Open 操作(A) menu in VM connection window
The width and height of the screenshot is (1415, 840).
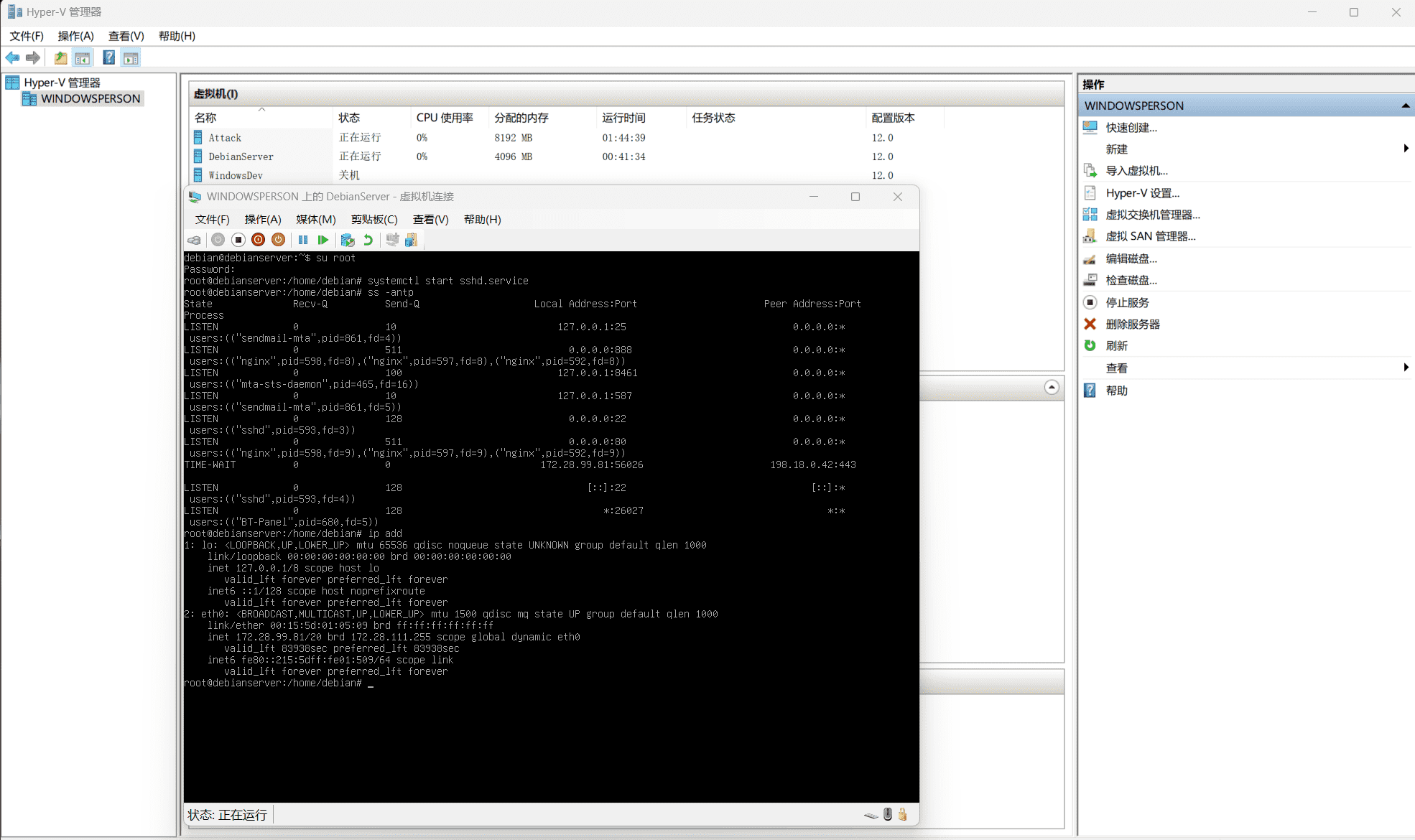262,220
